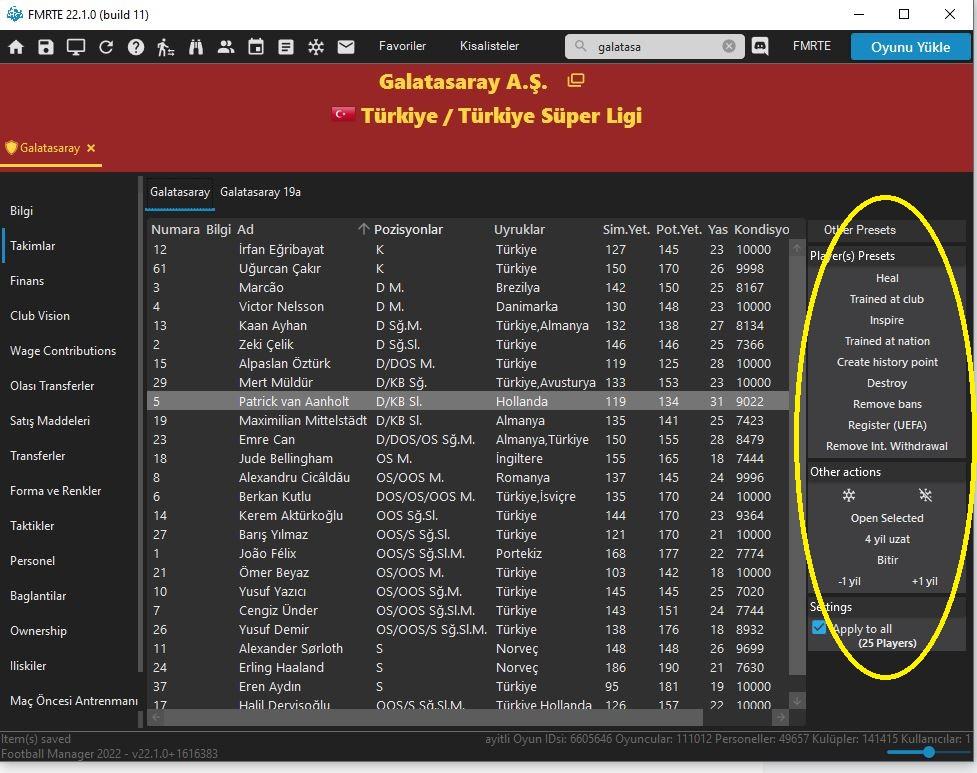
Task: Expand the Other Presets section
Action: coord(859,230)
